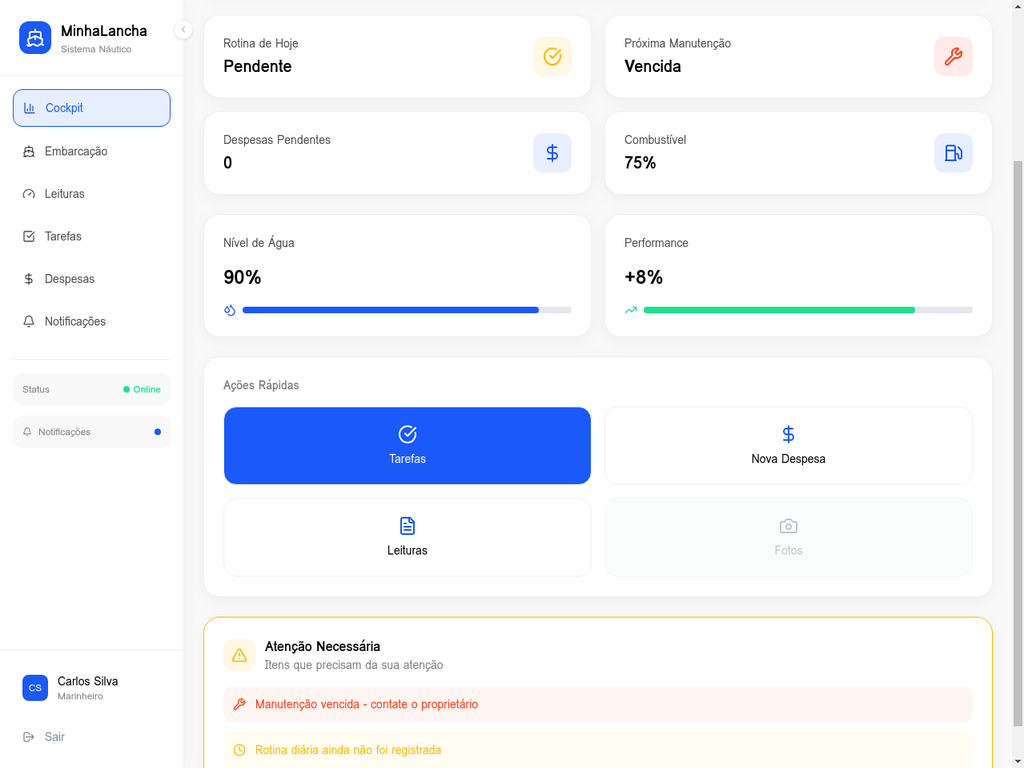Click the warning triangle icon in Atenção Necessária
This screenshot has width=1024, height=768.
[x=239, y=655]
